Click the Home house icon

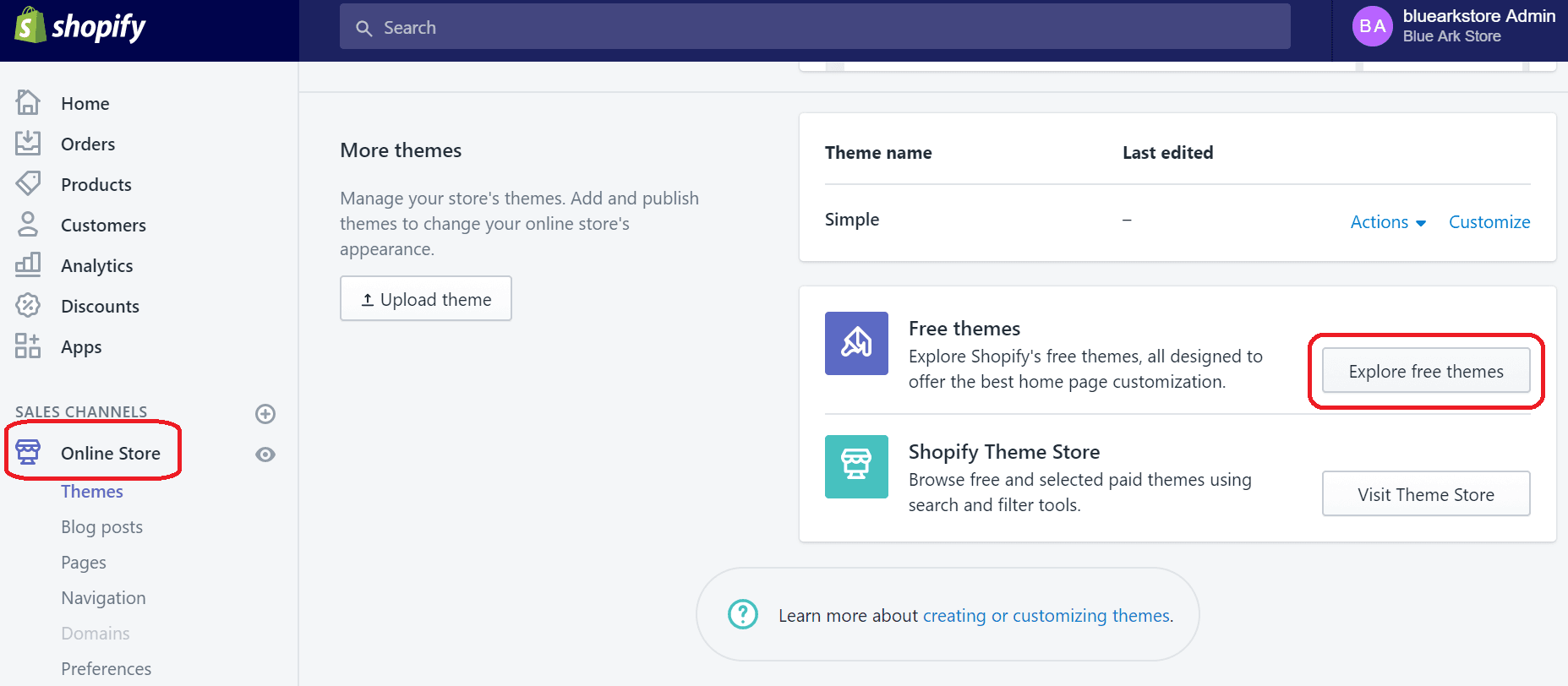28,102
